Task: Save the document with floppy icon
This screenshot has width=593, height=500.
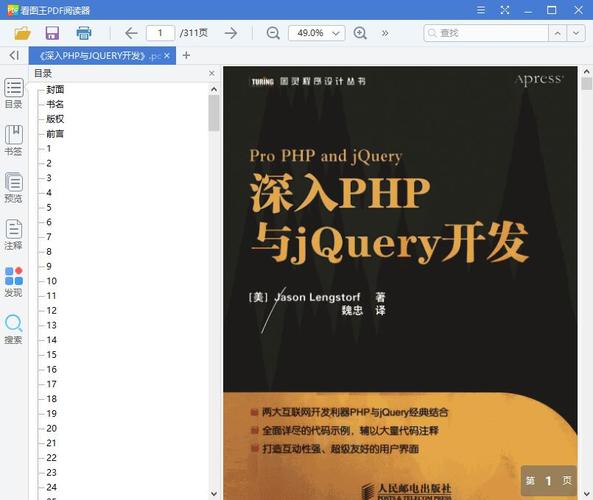Action: click(x=52, y=33)
